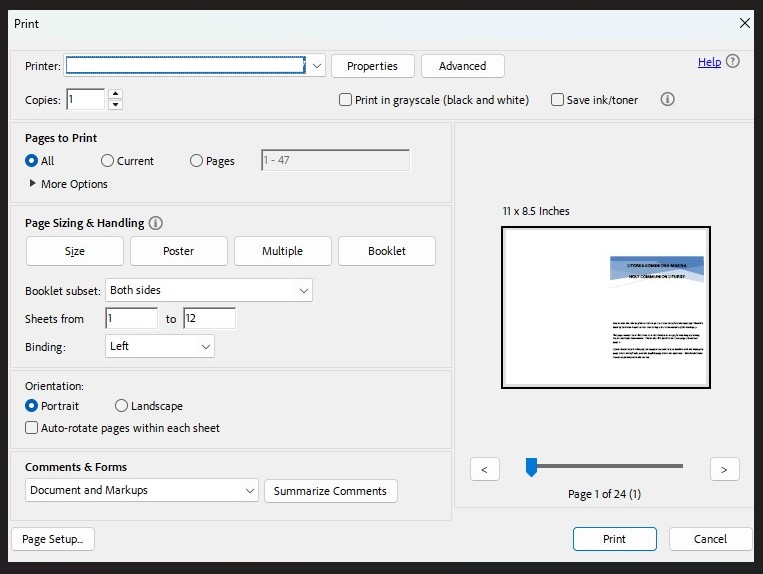Increase copies with the up arrow

coord(115,94)
